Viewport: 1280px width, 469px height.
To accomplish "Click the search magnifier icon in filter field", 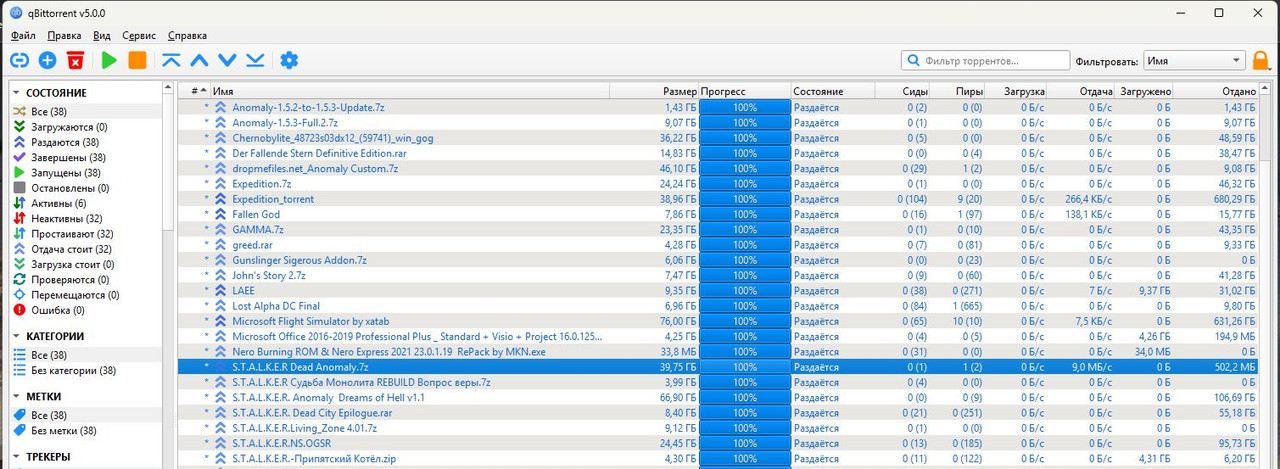I will coord(914,61).
